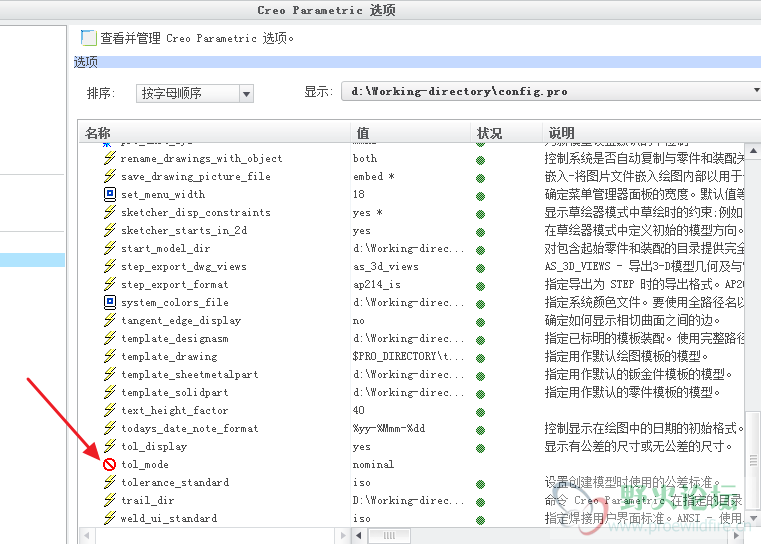Click the red prohibited icon beside tol_mode
This screenshot has height=544, width=761.
coord(110,464)
